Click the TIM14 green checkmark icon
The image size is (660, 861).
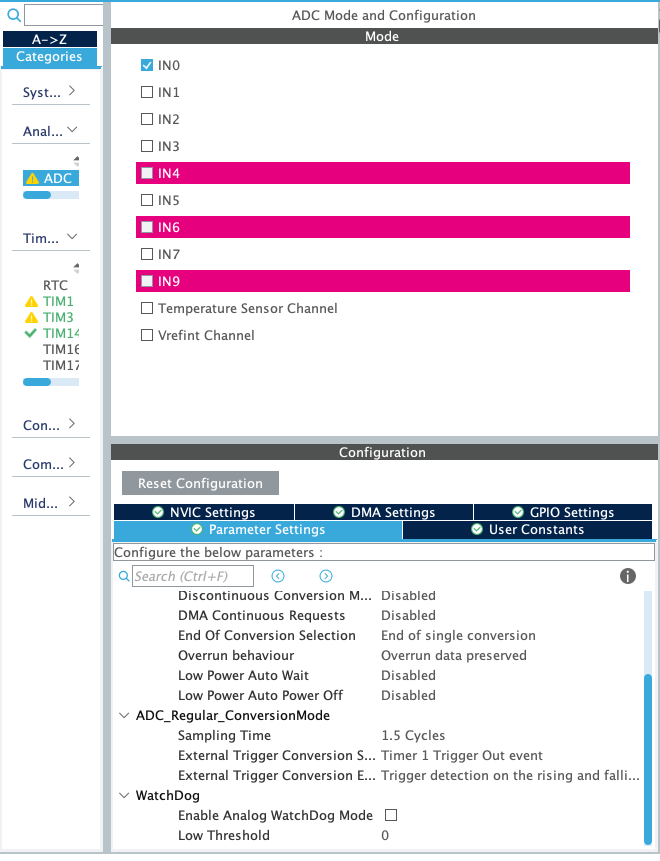(x=31, y=333)
